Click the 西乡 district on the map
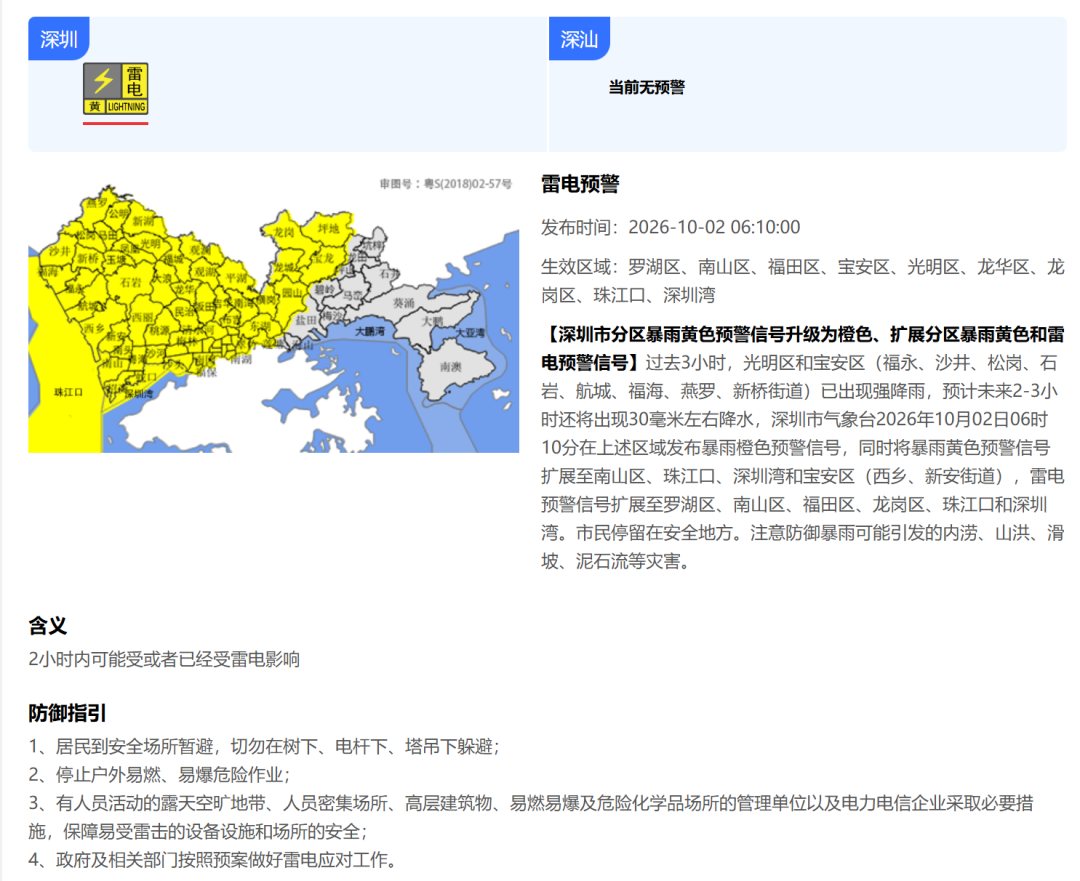The height and width of the screenshot is (881, 1080). pyautogui.click(x=94, y=329)
